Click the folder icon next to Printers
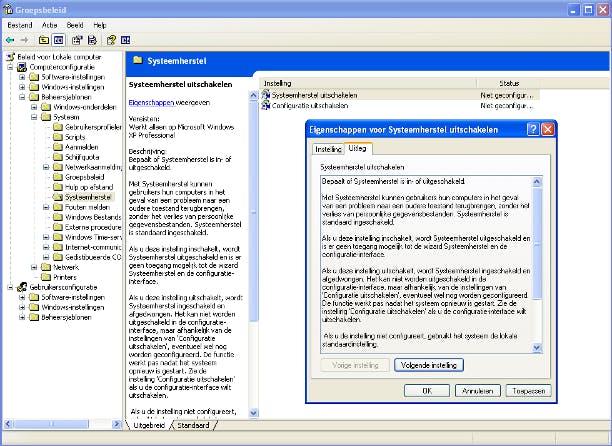The width and height of the screenshot is (612, 446). pos(46,277)
